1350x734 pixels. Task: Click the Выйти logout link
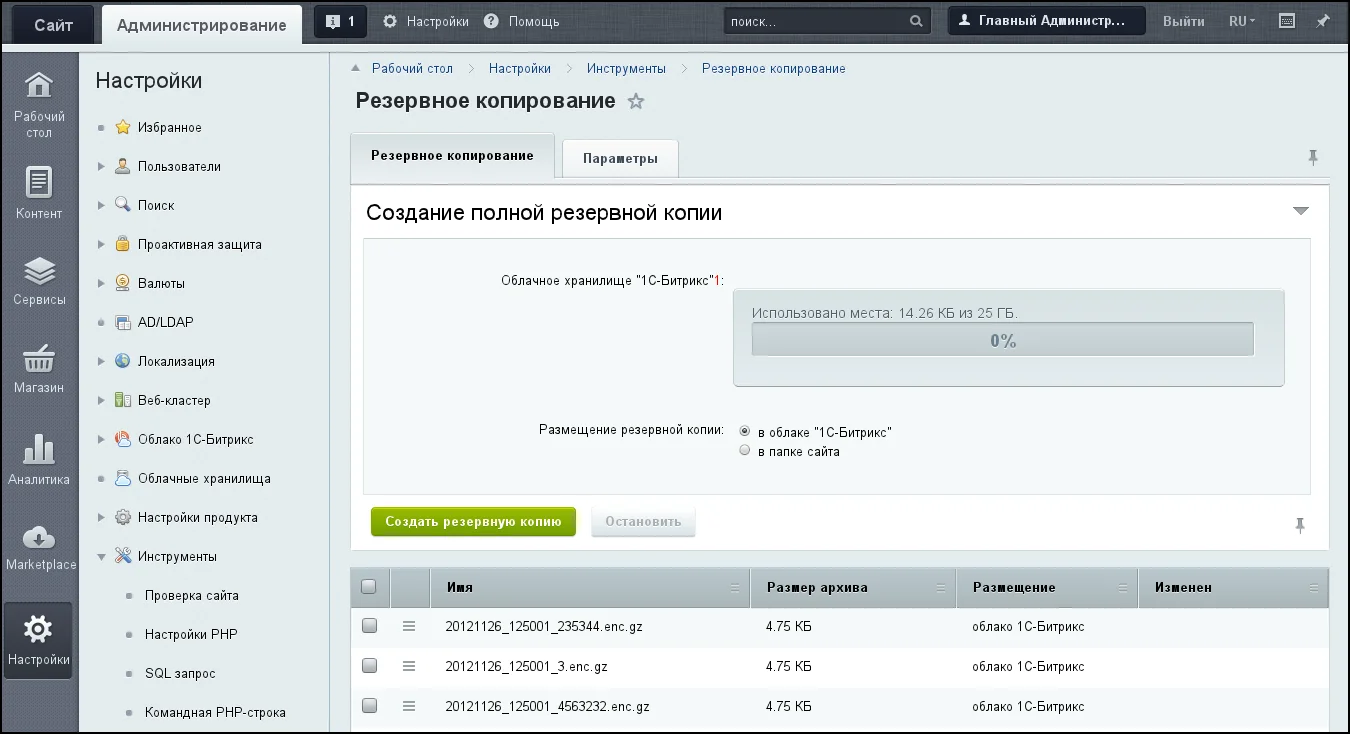(1183, 21)
